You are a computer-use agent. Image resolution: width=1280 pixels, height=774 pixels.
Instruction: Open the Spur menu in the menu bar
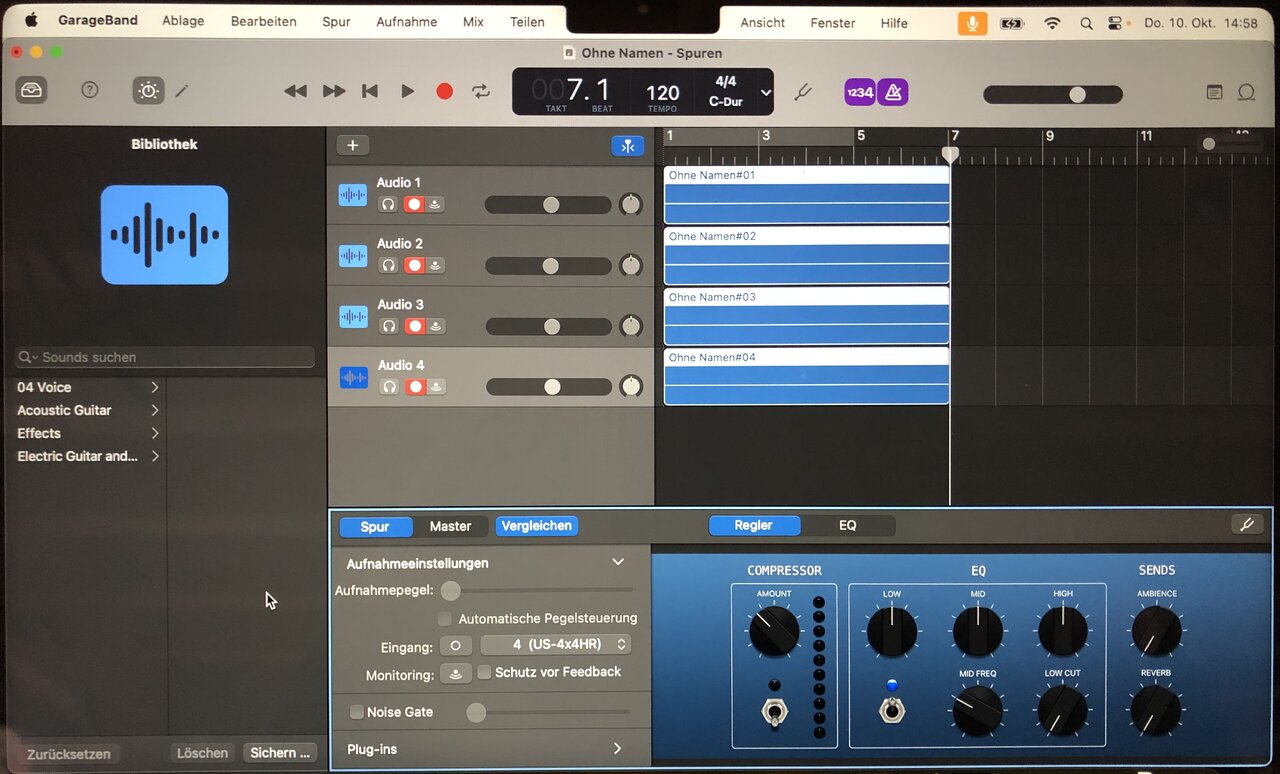(336, 21)
